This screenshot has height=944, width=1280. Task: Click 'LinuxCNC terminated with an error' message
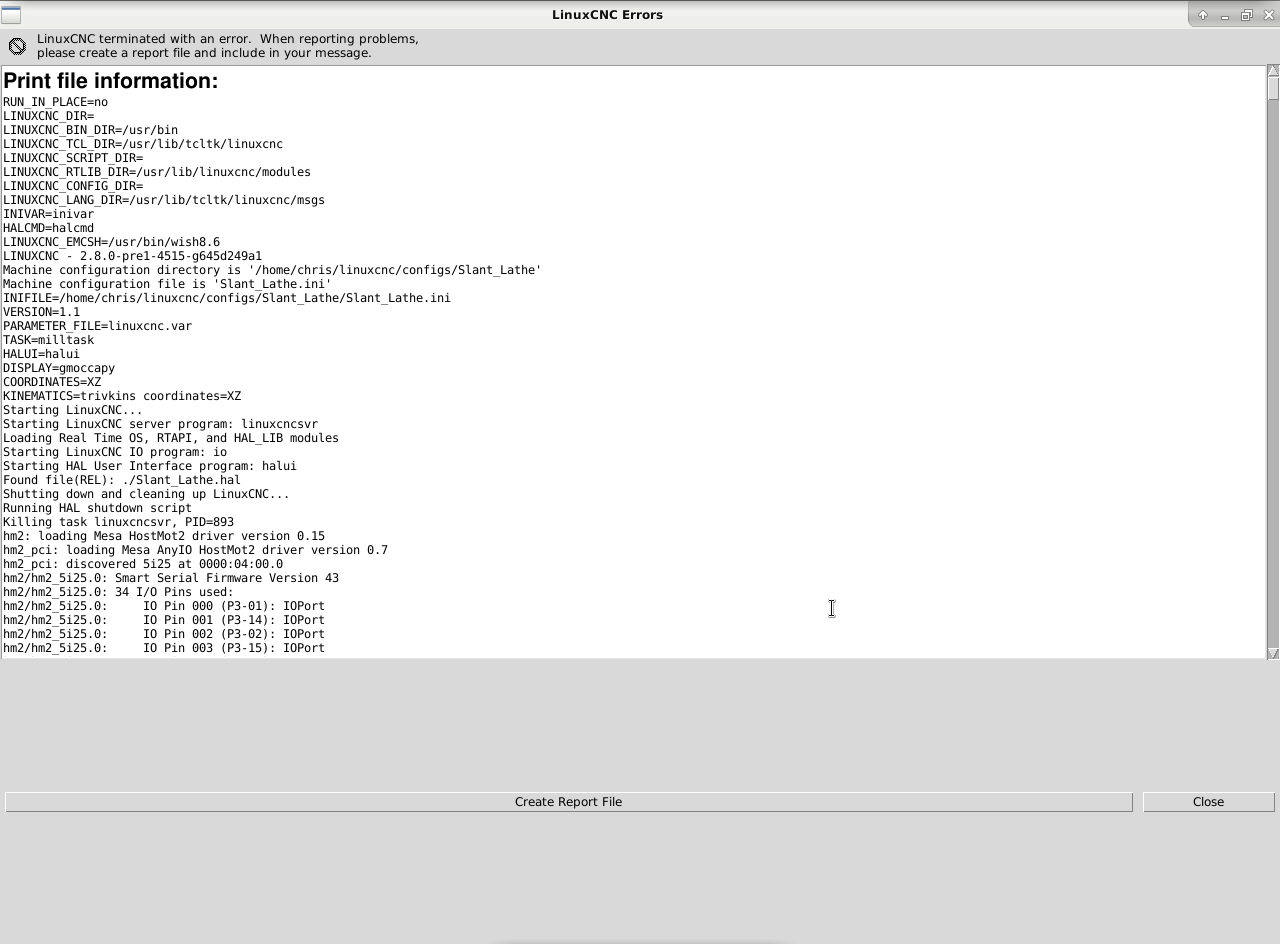tap(228, 46)
